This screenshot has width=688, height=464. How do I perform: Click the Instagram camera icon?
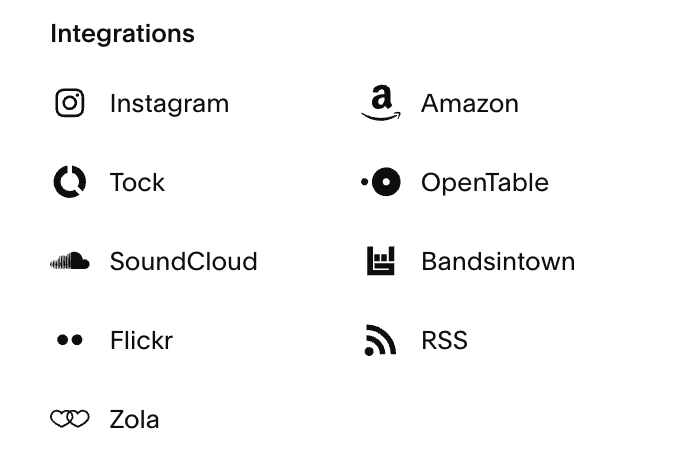pos(70,103)
